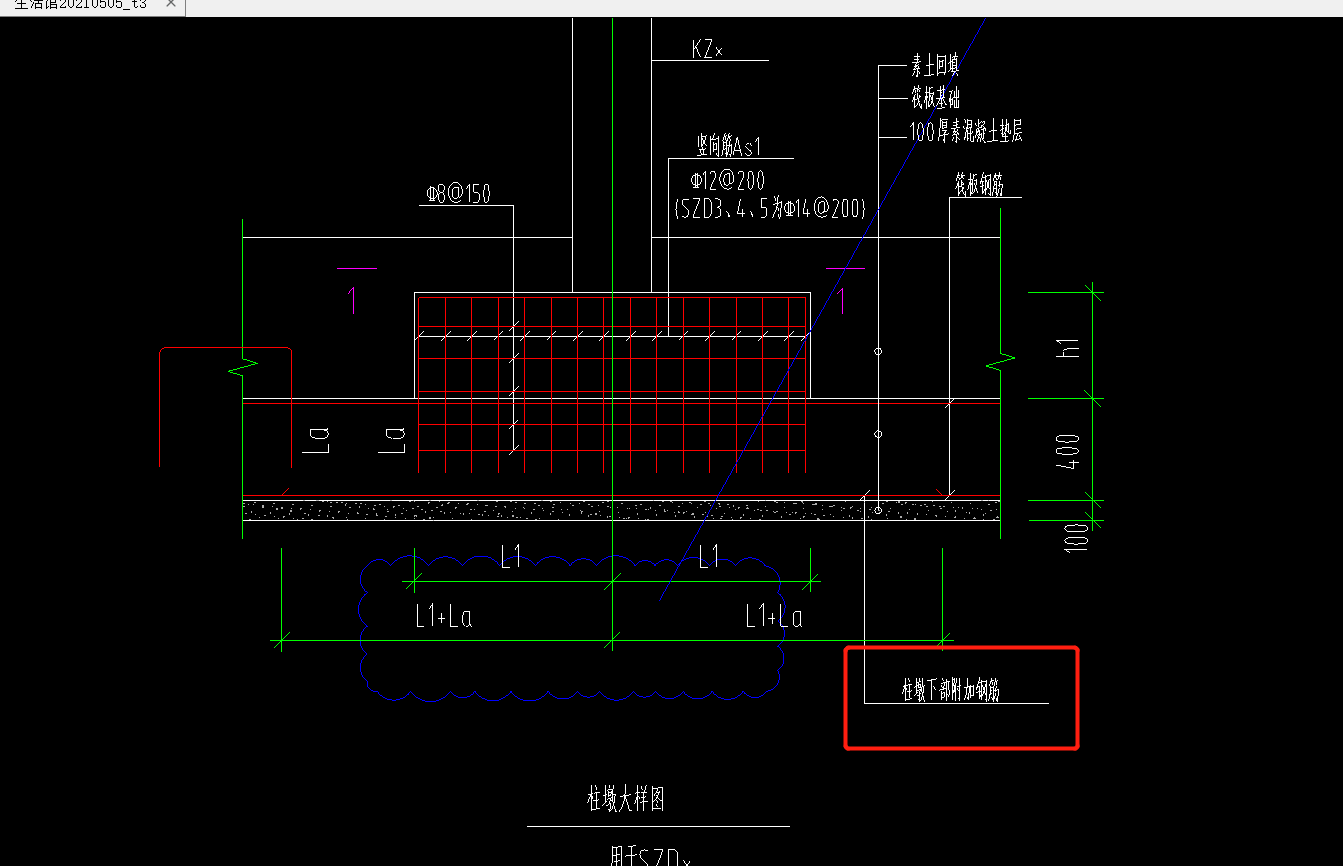The height and width of the screenshot is (866, 1343).
Task: Click the left section mark 1
Action: [352, 299]
